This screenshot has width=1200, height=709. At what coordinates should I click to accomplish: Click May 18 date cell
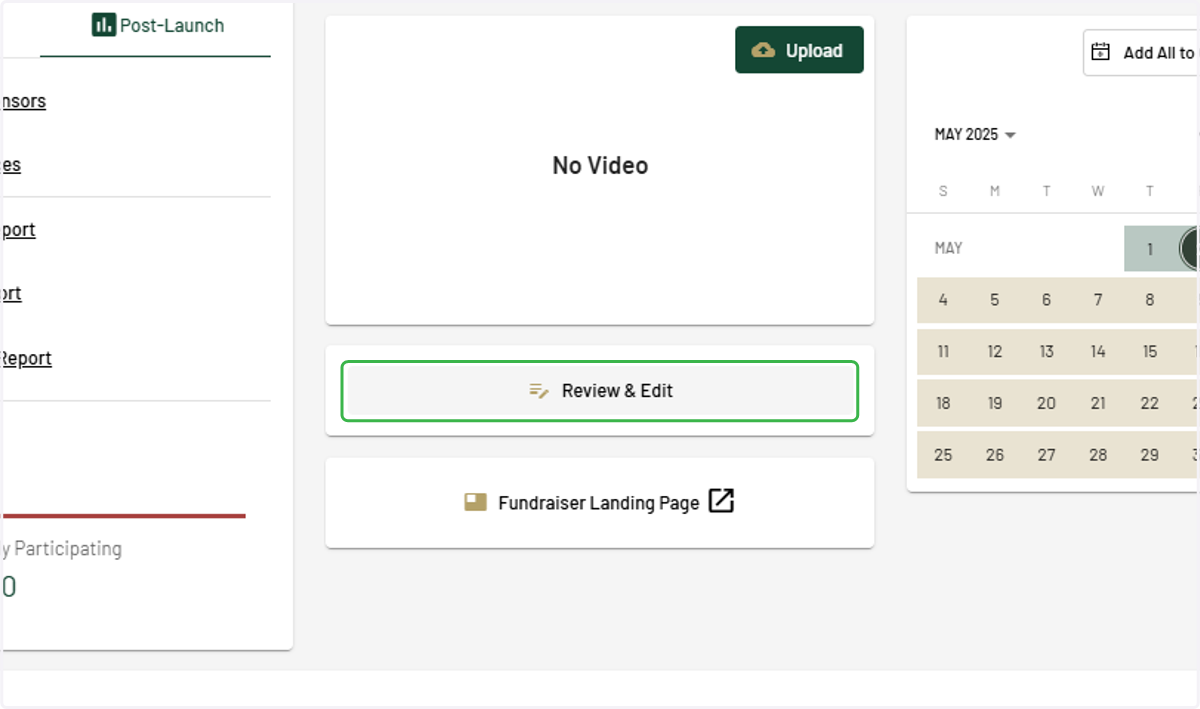(x=943, y=404)
